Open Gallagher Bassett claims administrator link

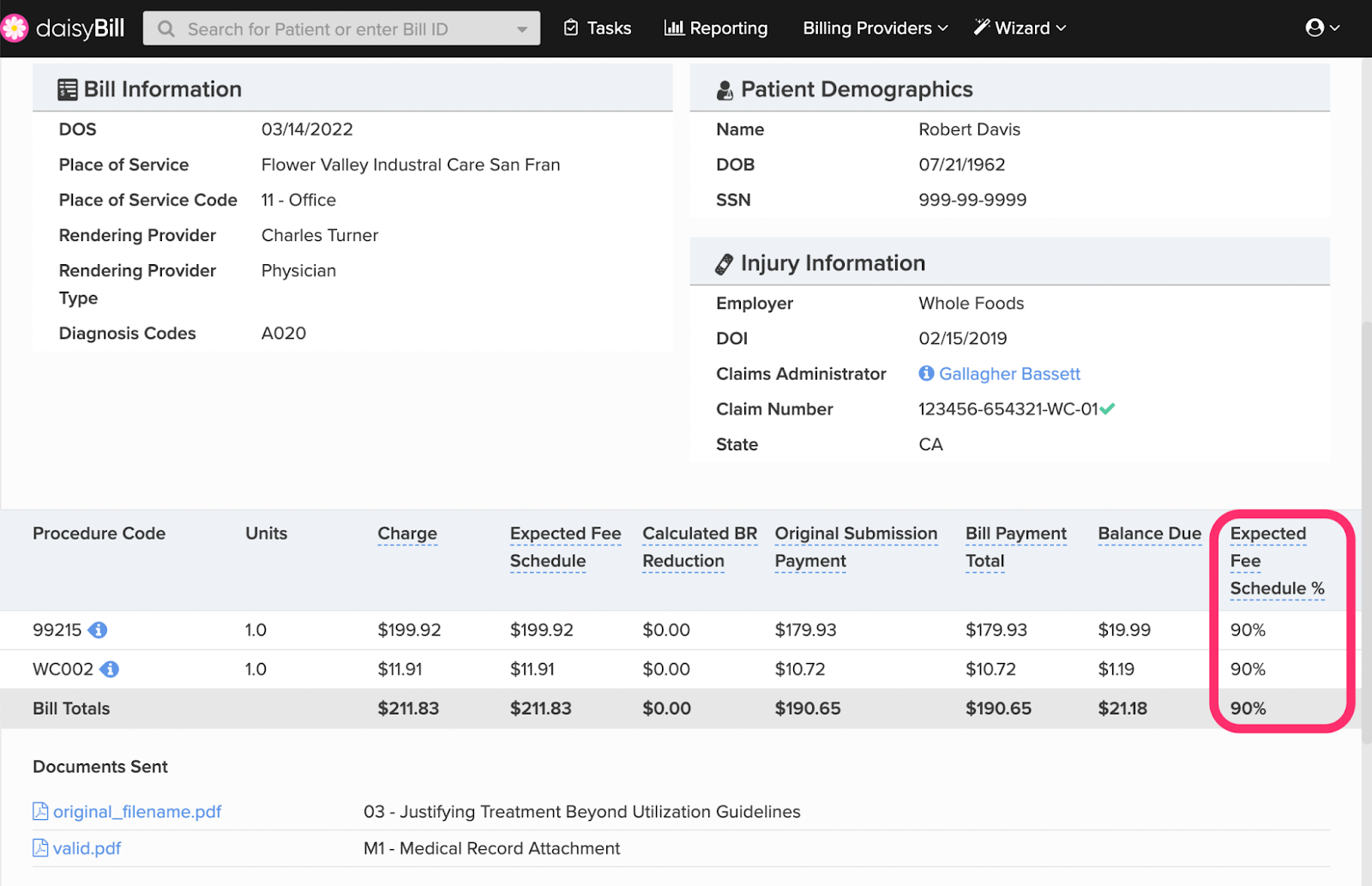tap(1009, 374)
